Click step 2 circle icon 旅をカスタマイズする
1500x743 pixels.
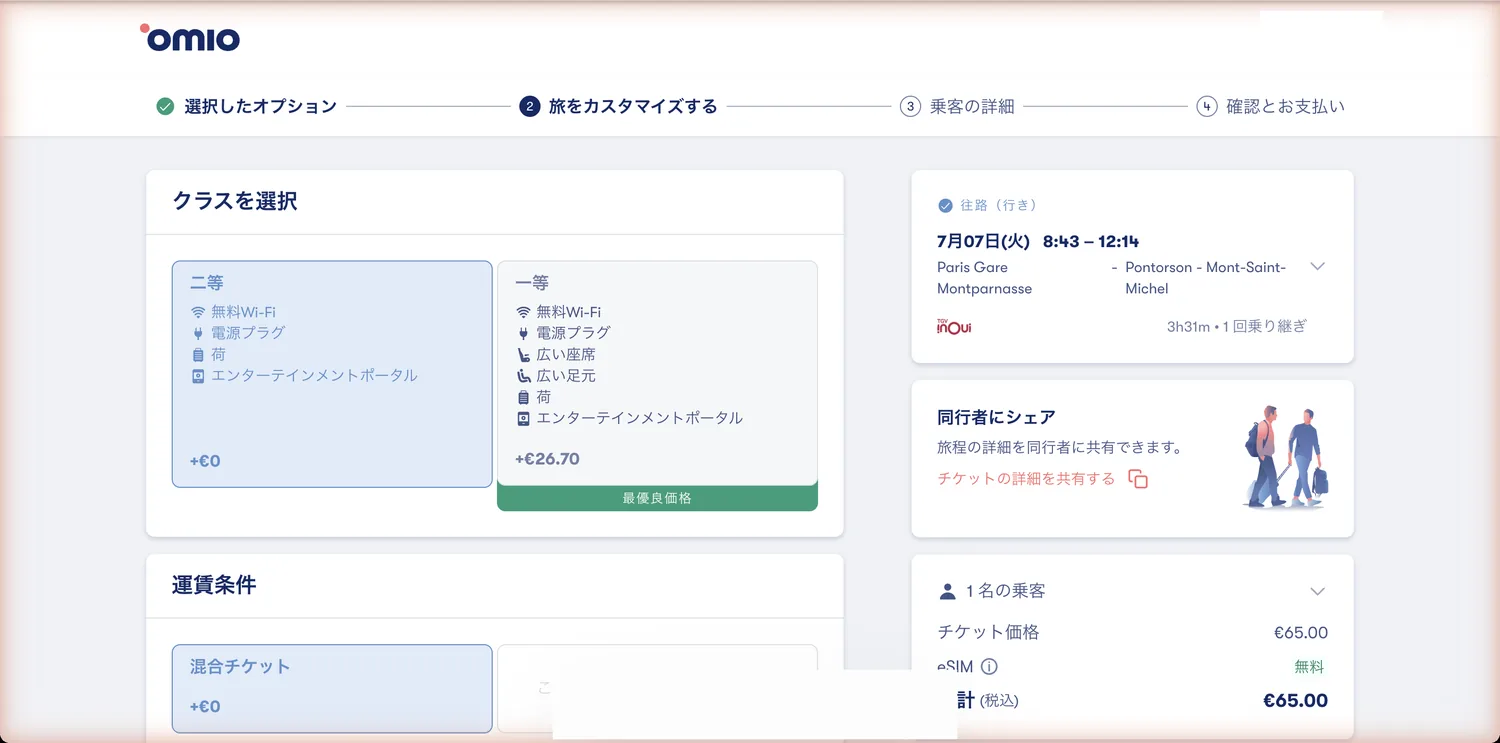click(530, 106)
